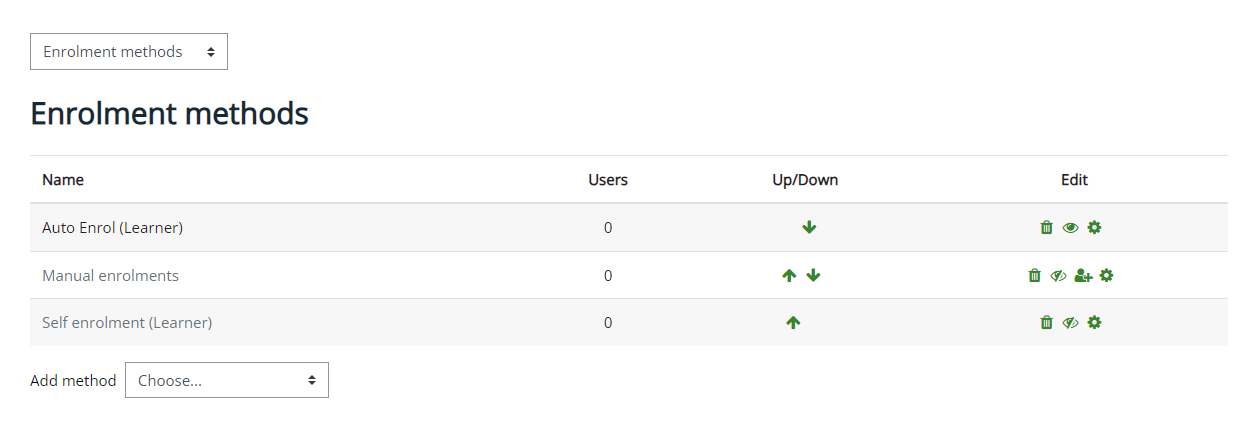Click the Manual enrolments name cell
The height and width of the screenshot is (440, 1257).
coord(110,275)
